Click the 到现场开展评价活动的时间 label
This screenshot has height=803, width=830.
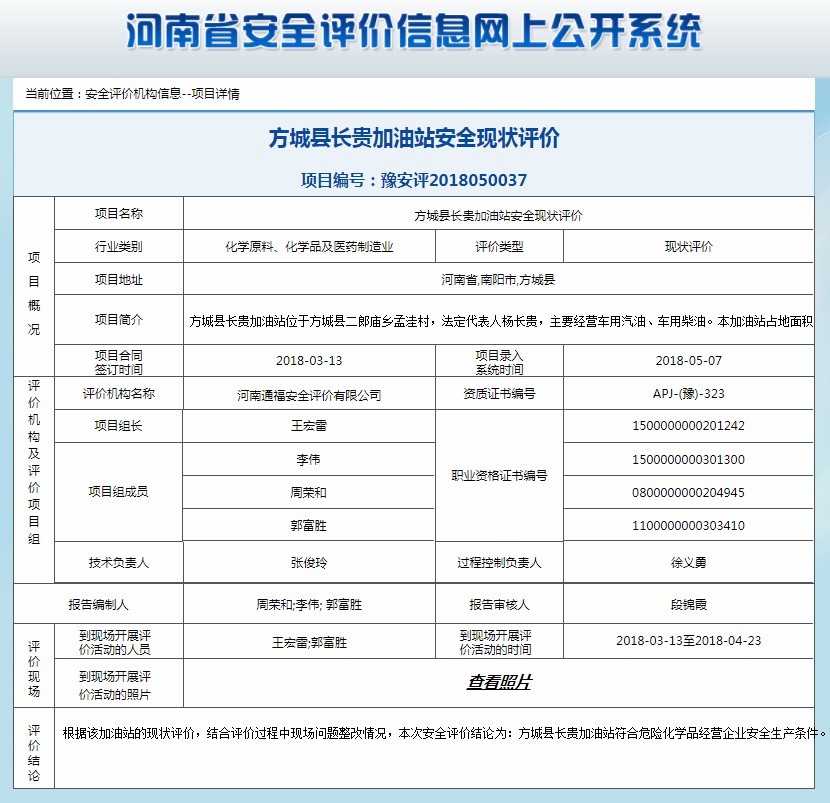coord(495,642)
